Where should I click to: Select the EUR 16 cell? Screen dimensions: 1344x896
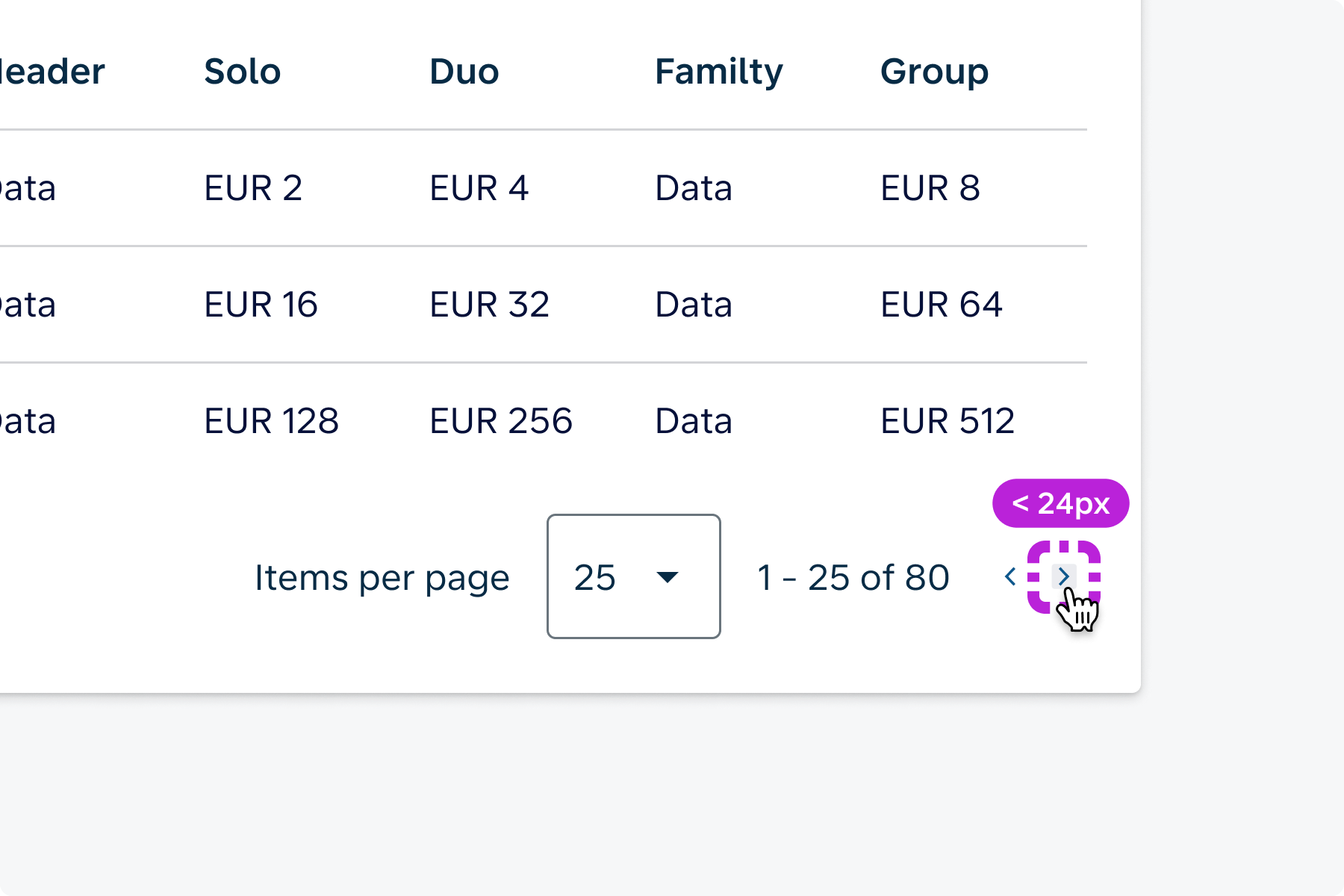(261, 305)
